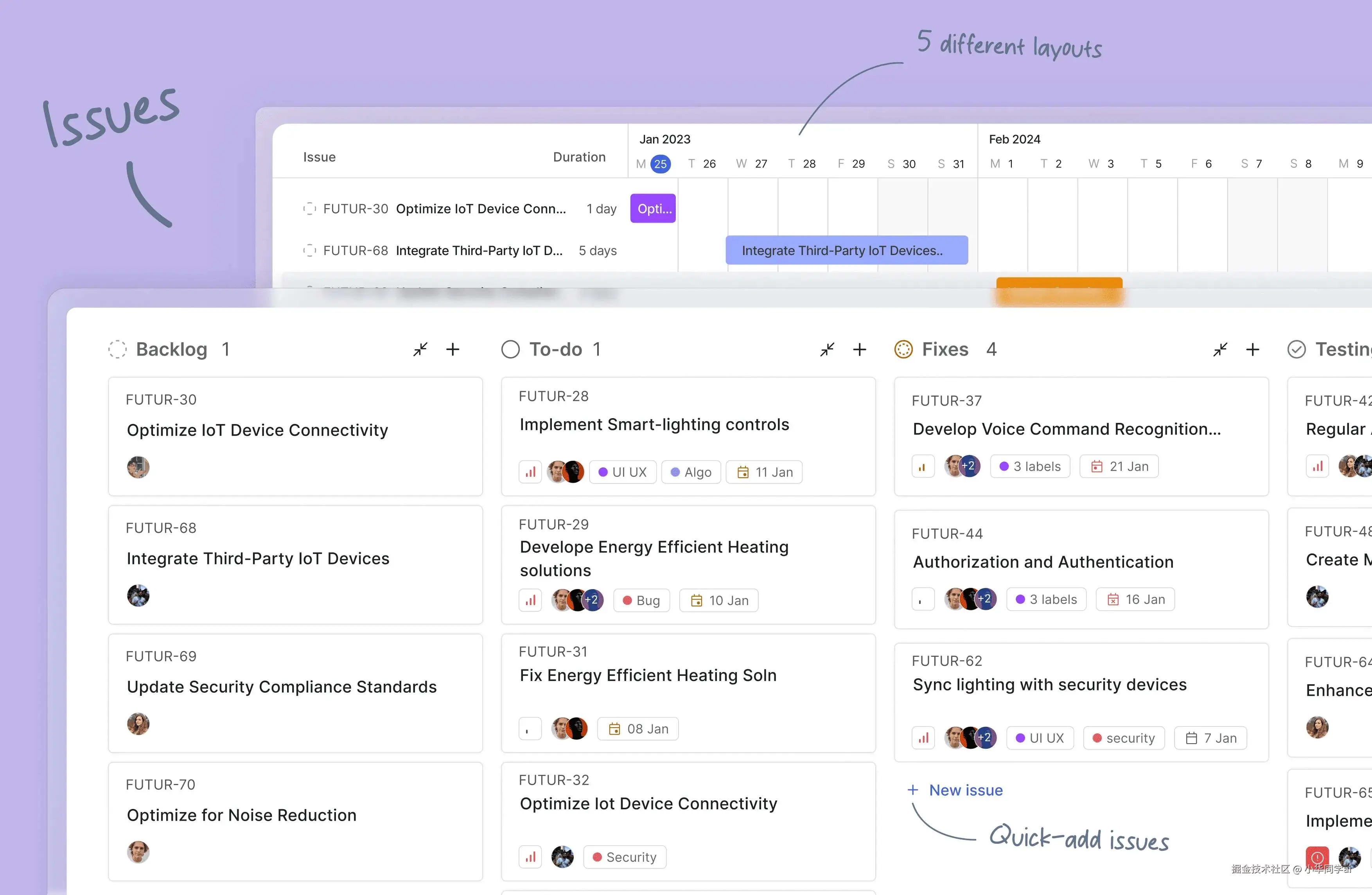The image size is (1372, 895).
Task: Open the Update Security Compliance Standards card
Action: (x=282, y=687)
